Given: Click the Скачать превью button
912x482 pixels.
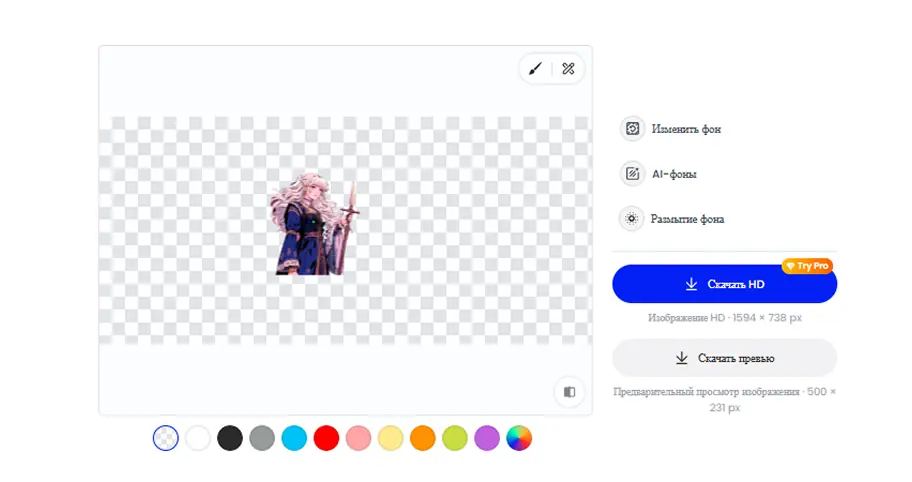Looking at the screenshot, I should pos(725,358).
